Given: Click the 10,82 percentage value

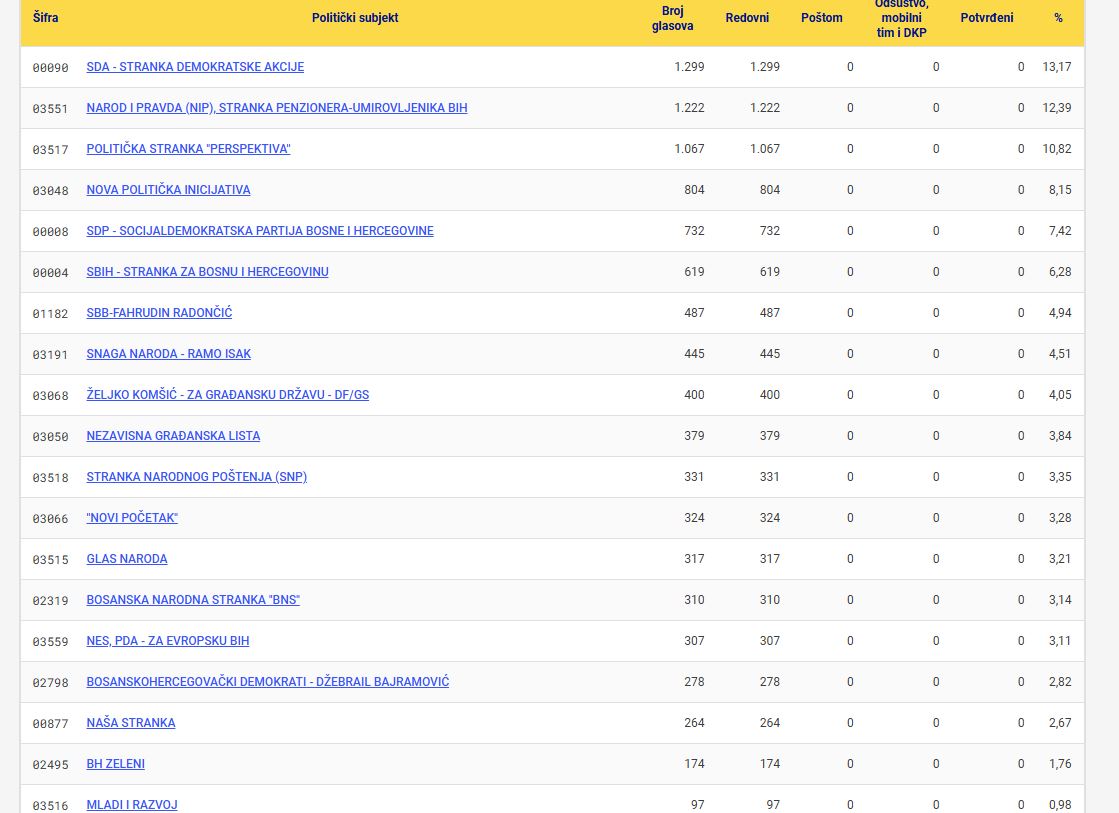Looking at the screenshot, I should coord(1057,149).
